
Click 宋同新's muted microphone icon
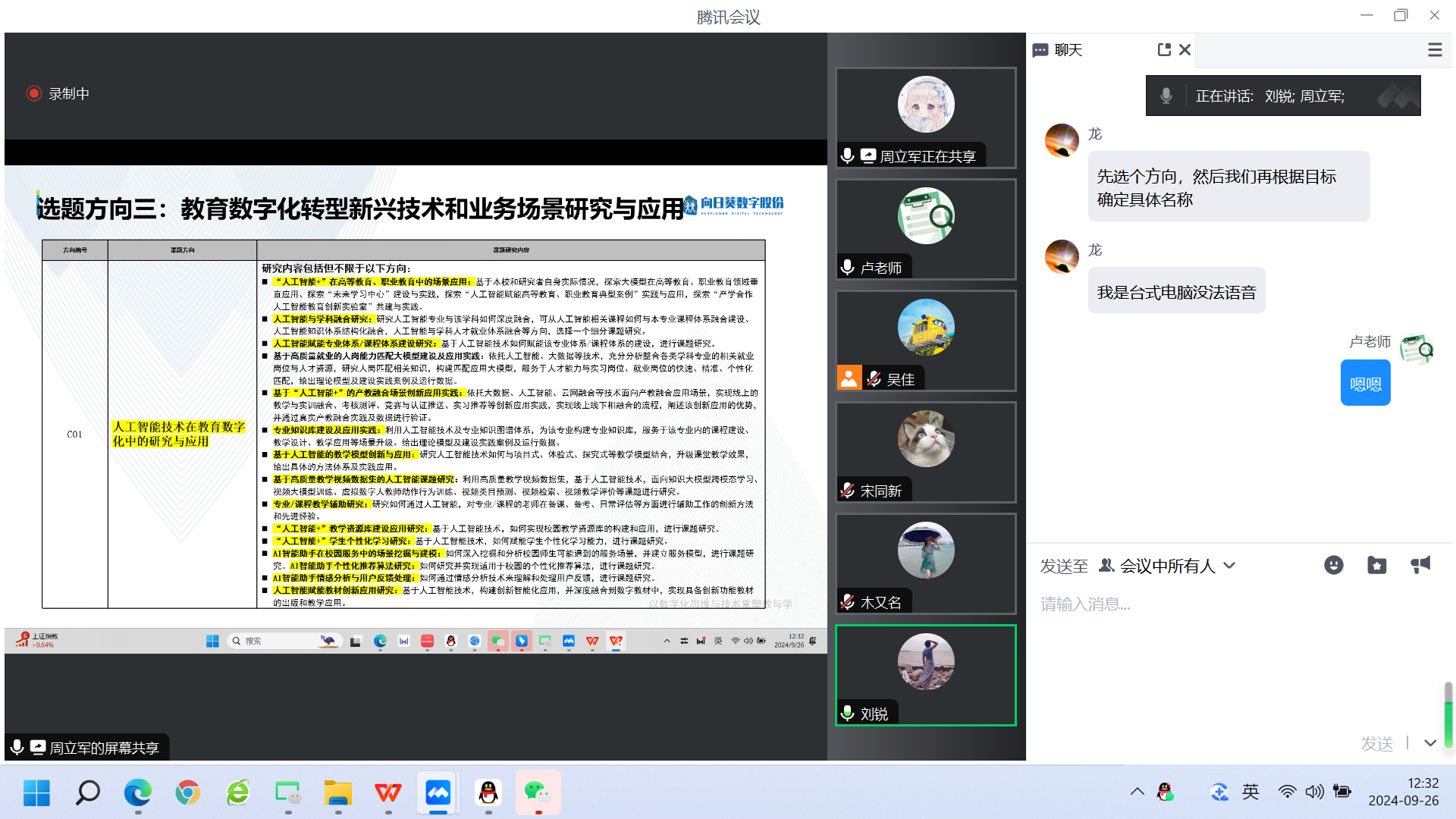[x=848, y=490]
